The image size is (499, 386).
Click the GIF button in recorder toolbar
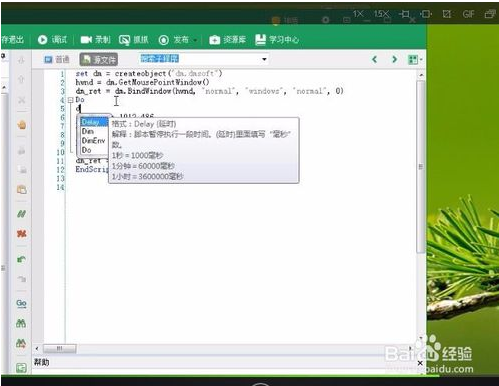click(x=468, y=14)
